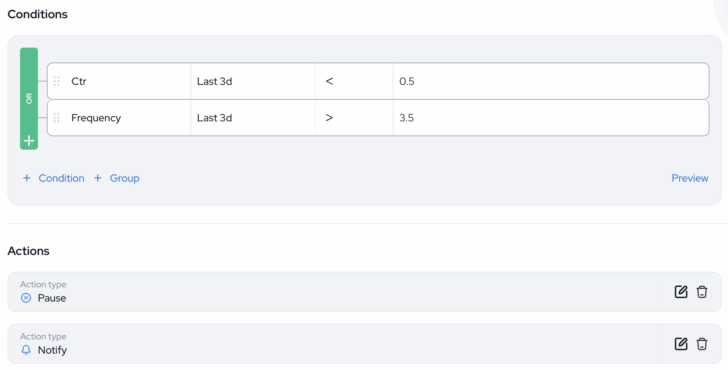The width and height of the screenshot is (728, 370).
Task: Toggle the green OR operator bar
Action: pos(29,98)
